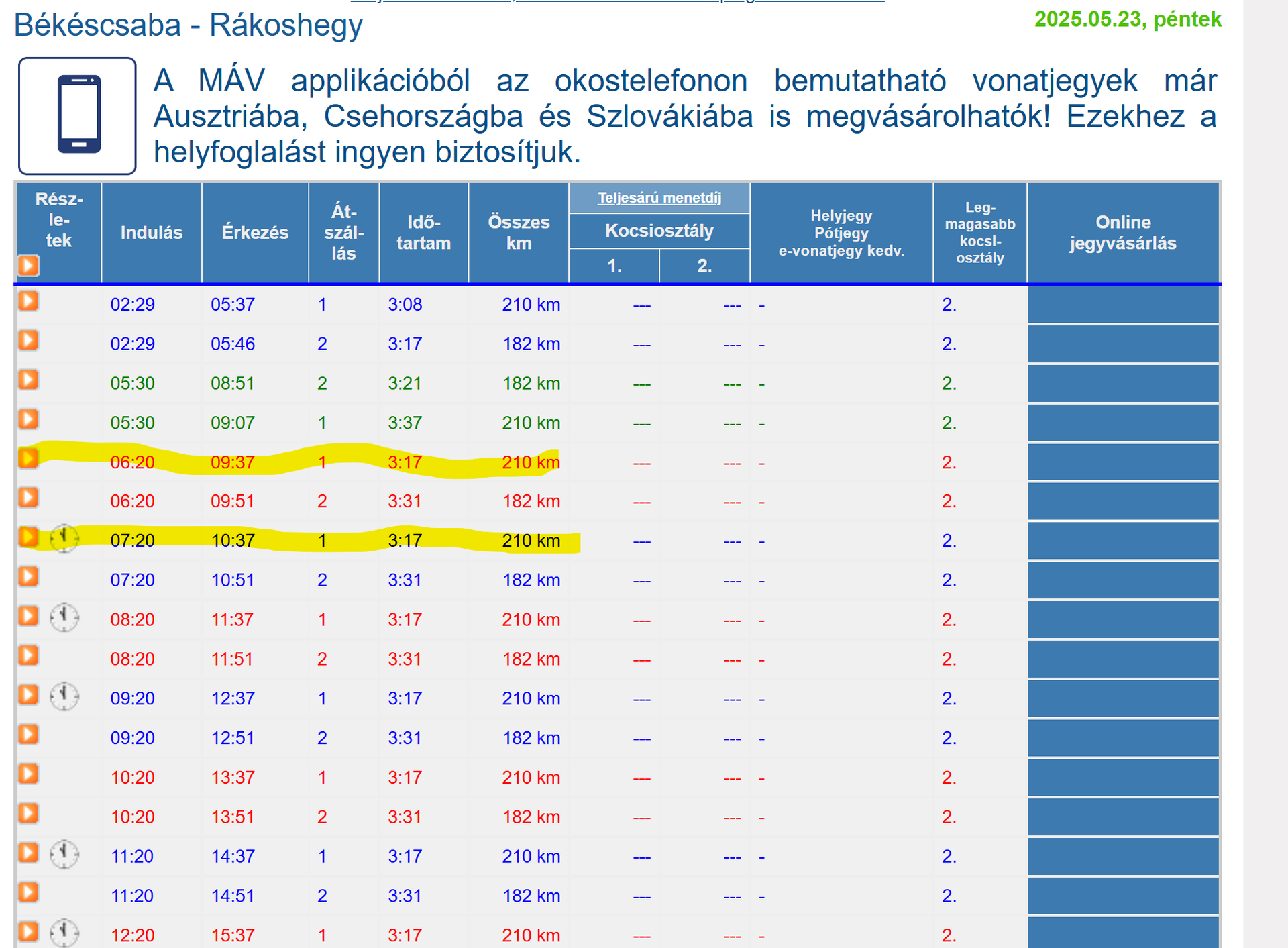Viewport: 1288px width, 948px height.
Task: Expand details arrow for 05:30–08:51 train
Action: (28, 380)
